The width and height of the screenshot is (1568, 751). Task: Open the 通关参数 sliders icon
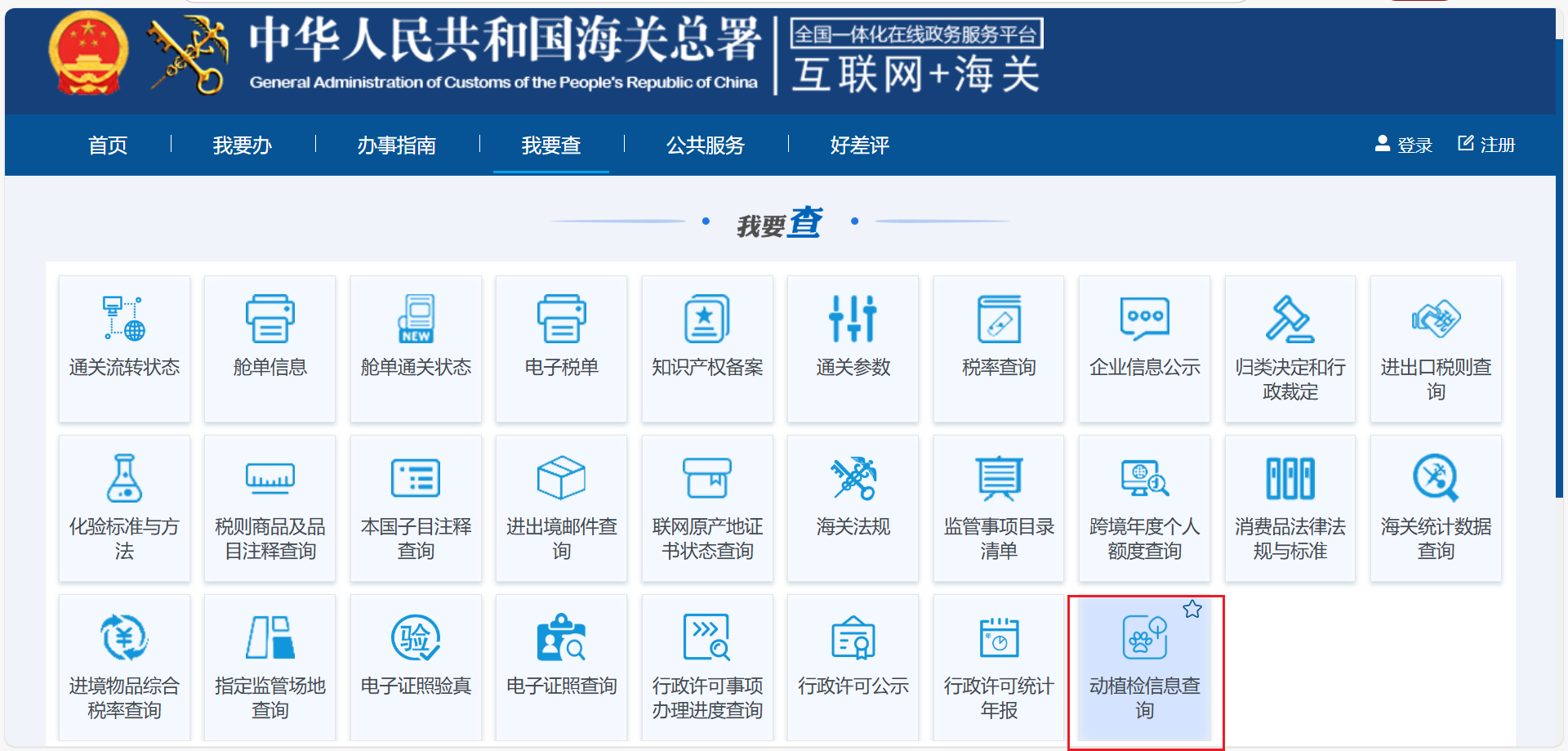[x=853, y=319]
